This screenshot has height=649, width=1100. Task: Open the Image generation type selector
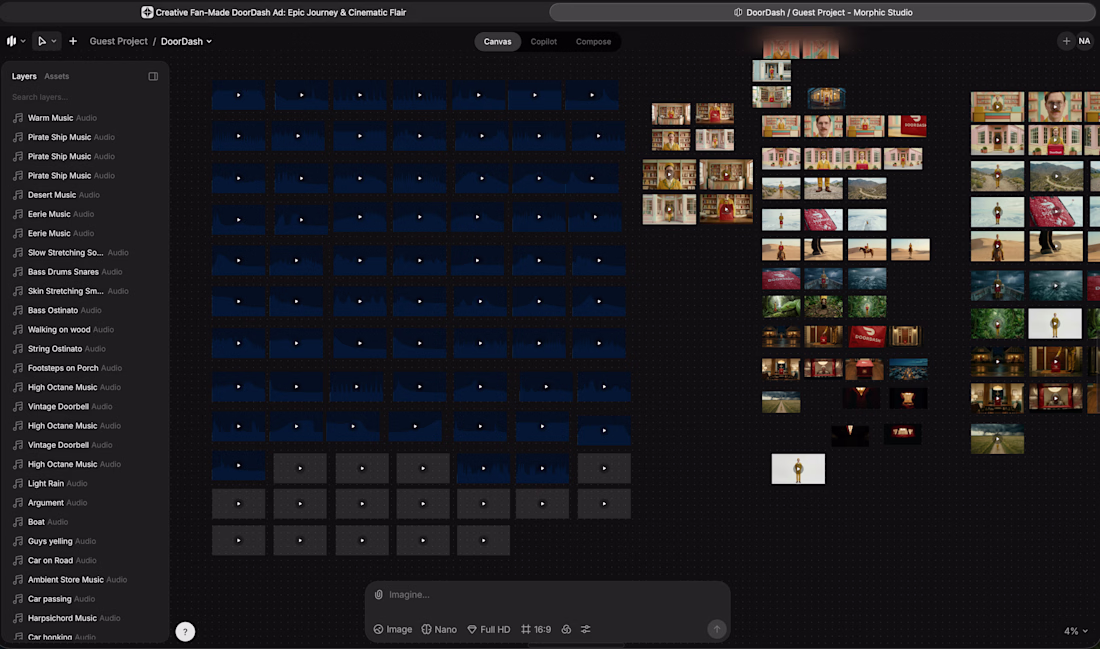(393, 629)
